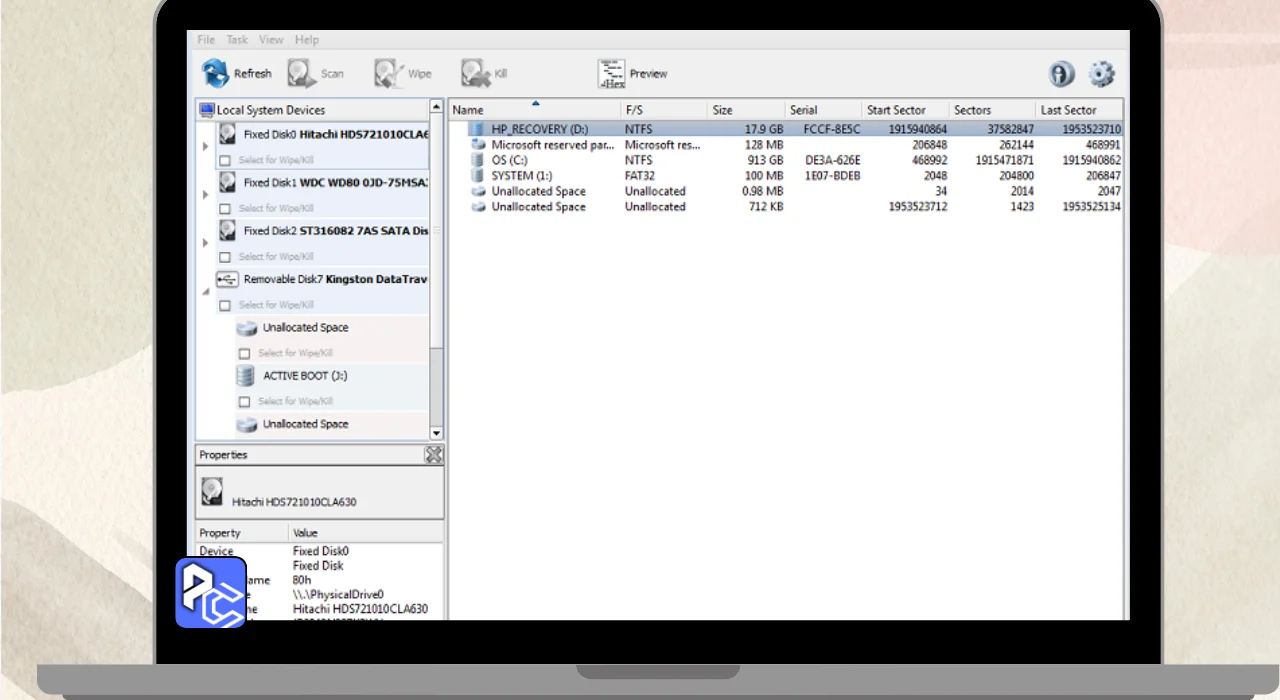Select the OS (C:) partition row
Screen dimensions: 1280x700
pos(509,160)
